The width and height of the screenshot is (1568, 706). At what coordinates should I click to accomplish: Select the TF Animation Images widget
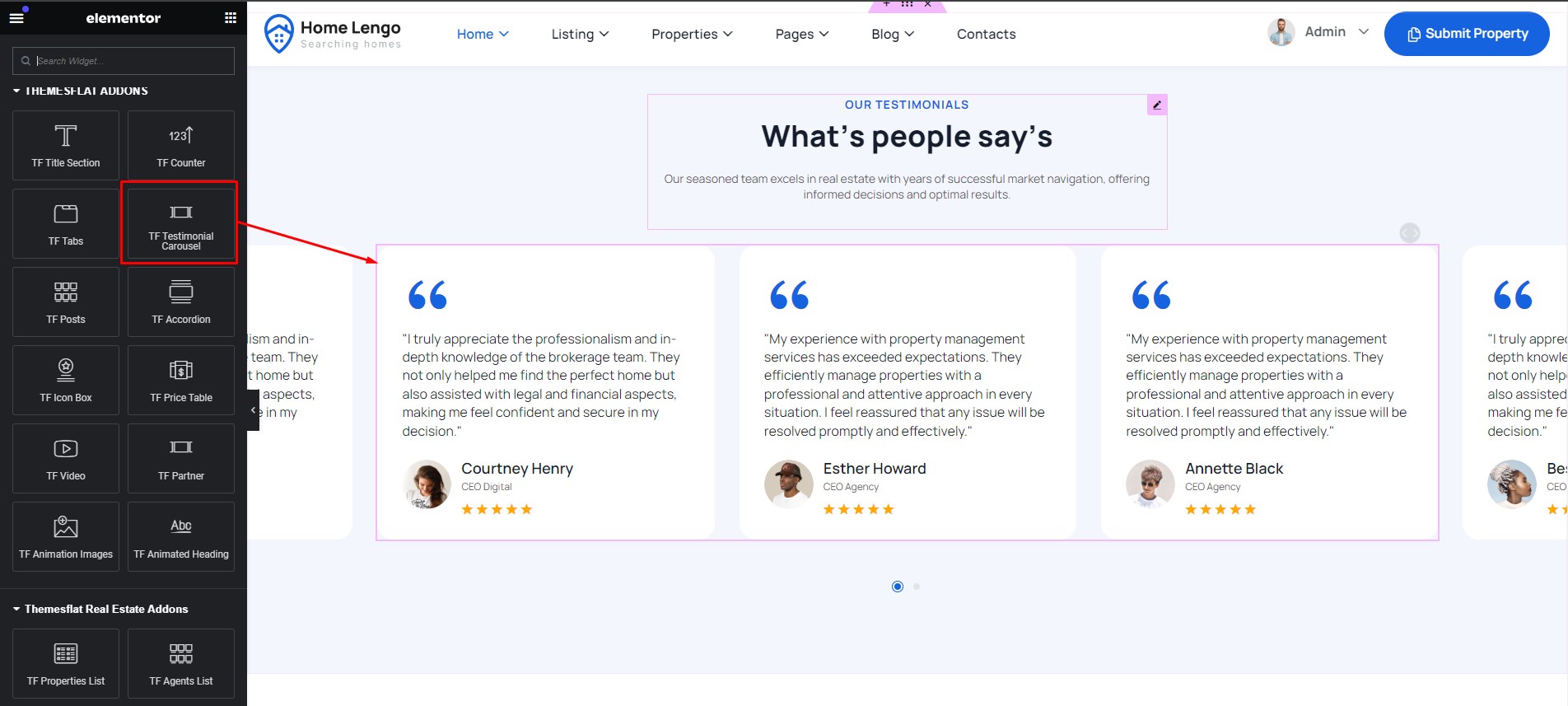click(66, 536)
